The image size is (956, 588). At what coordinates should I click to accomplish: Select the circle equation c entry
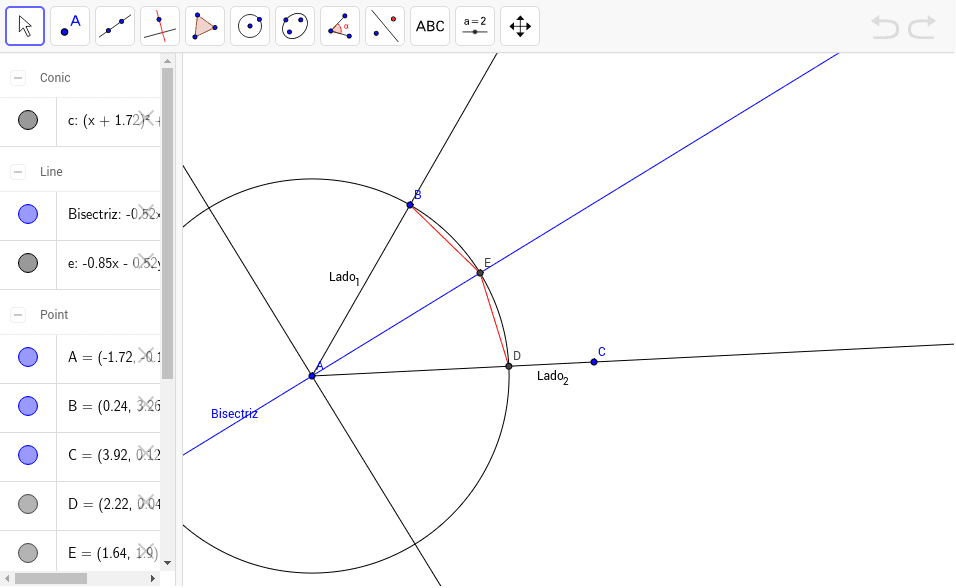tap(109, 121)
